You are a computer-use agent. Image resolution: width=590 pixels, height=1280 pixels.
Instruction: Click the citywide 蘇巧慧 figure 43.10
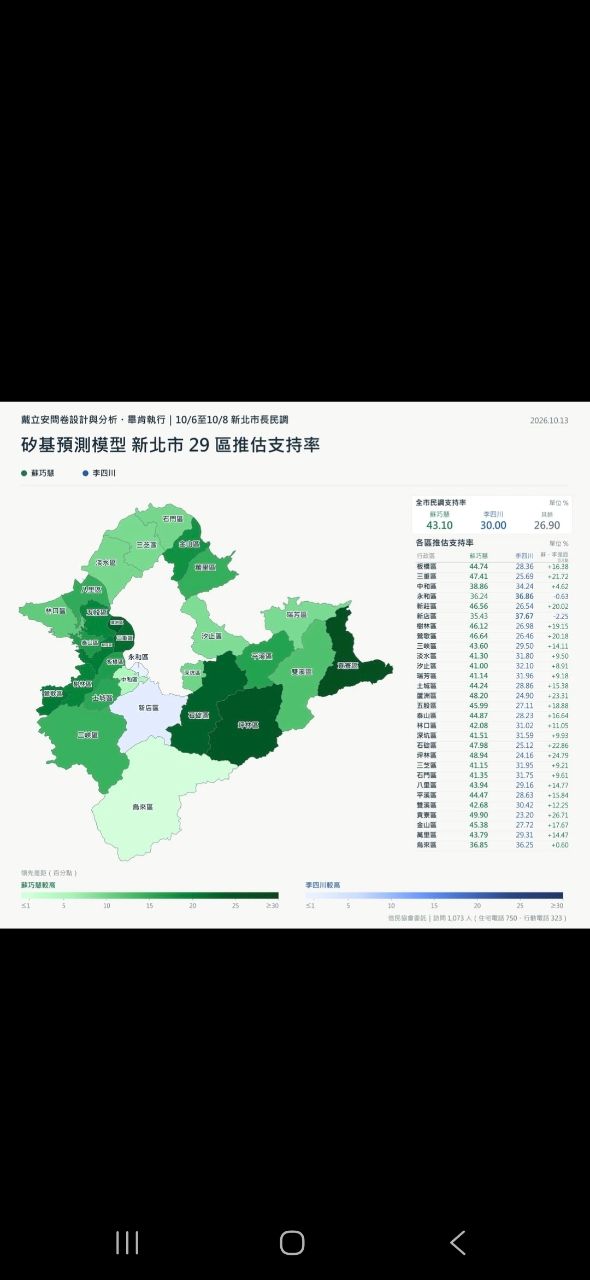(x=439, y=525)
